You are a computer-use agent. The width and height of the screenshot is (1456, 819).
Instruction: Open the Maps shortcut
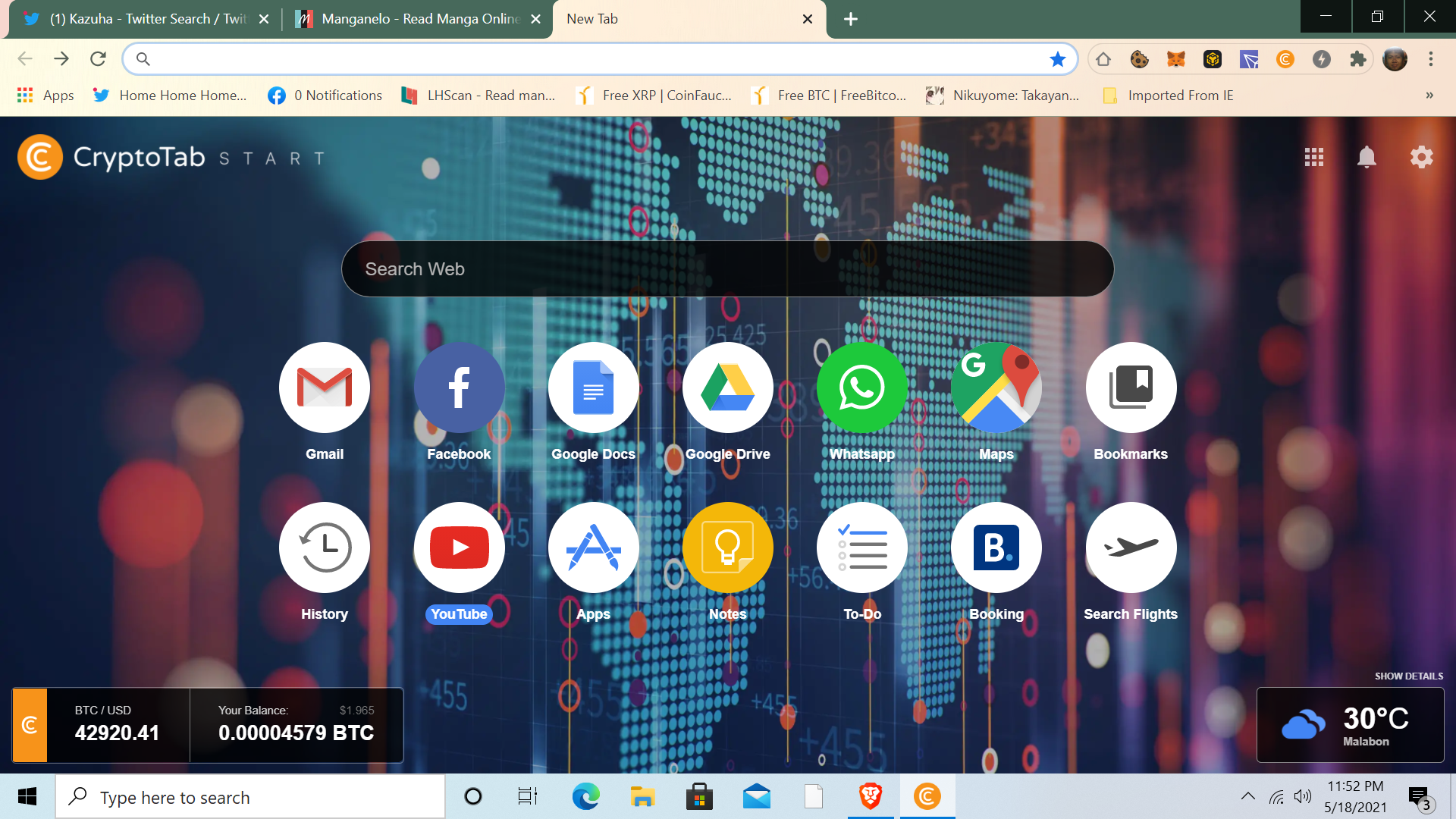996,388
